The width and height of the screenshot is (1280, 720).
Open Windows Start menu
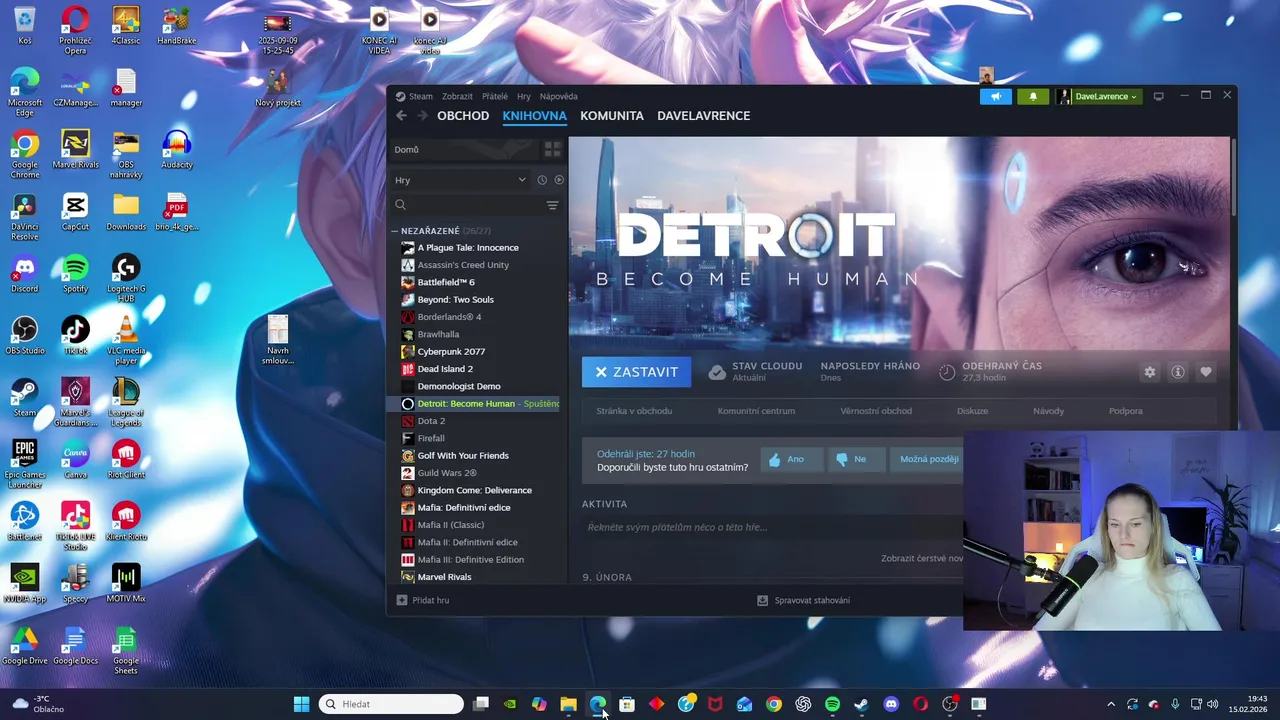[x=301, y=704]
